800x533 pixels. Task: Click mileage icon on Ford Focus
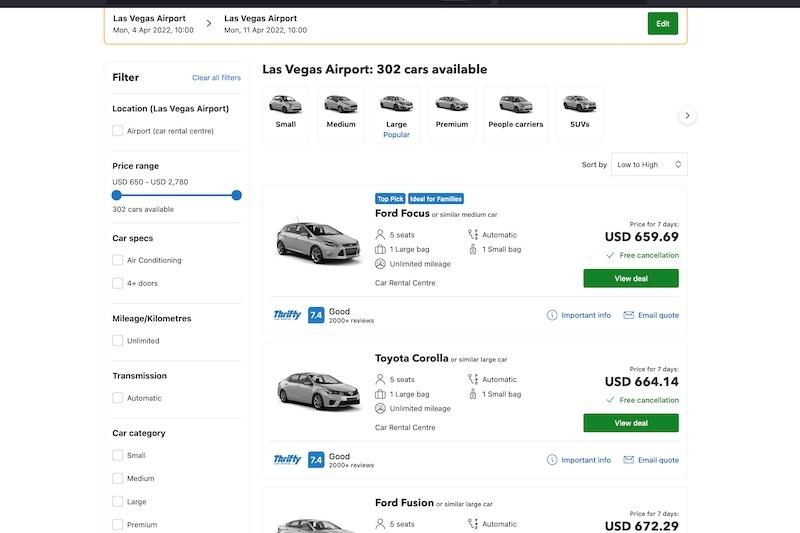coord(380,264)
